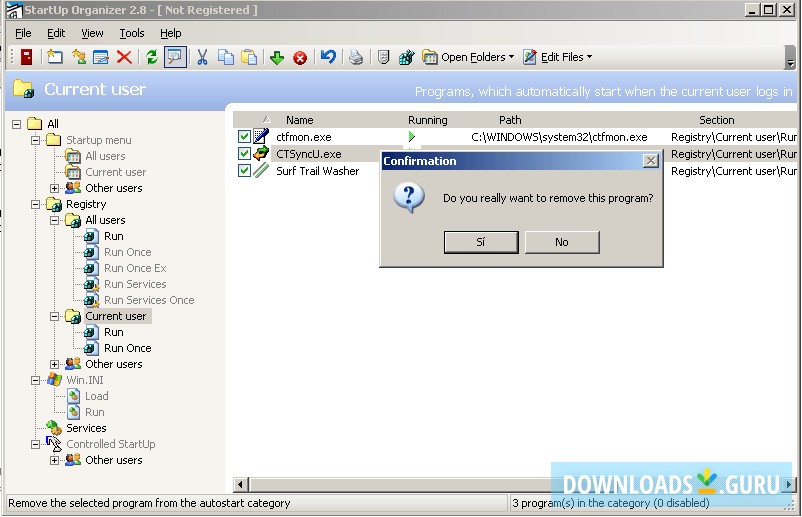Select Run under All users registry
Viewport: 802px width, 517px height.
point(114,236)
